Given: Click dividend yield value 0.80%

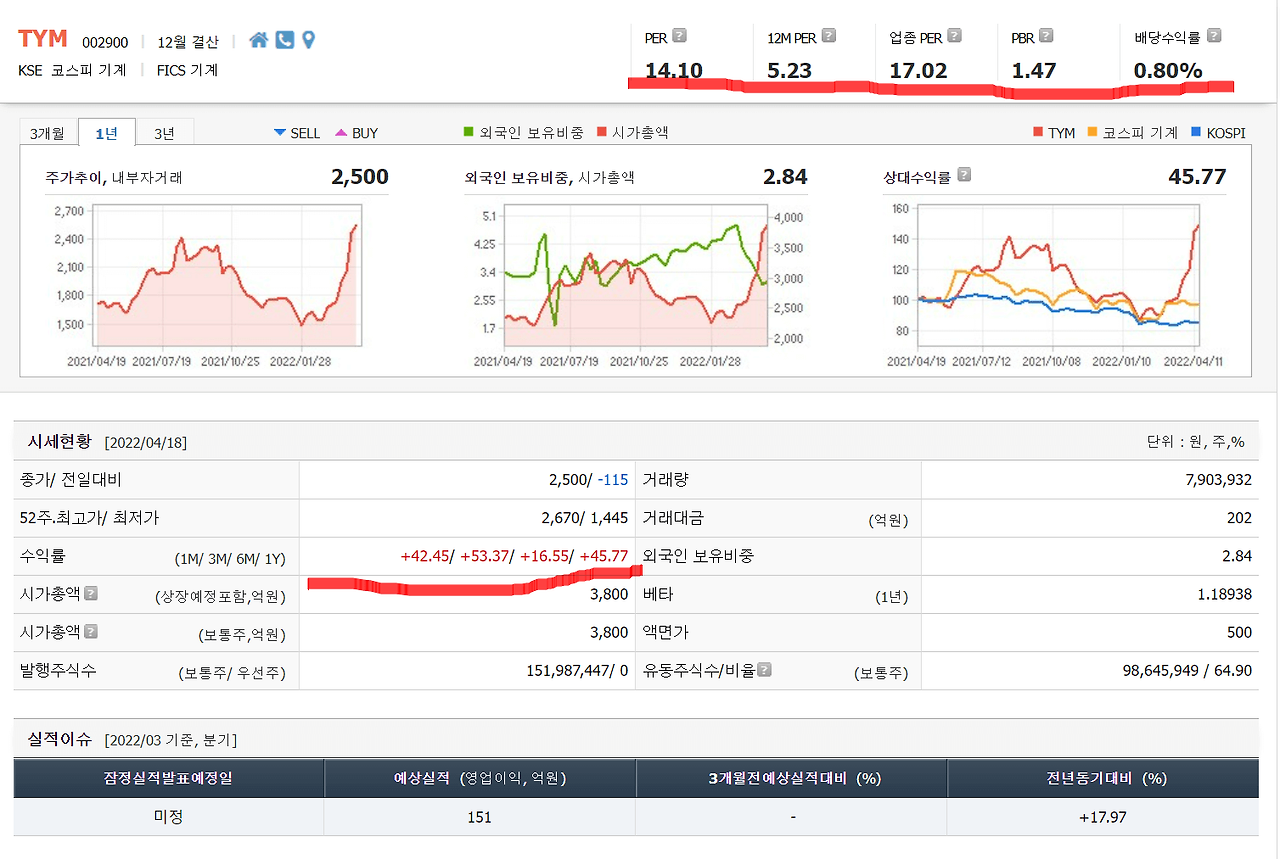Looking at the screenshot, I should click(x=1168, y=70).
